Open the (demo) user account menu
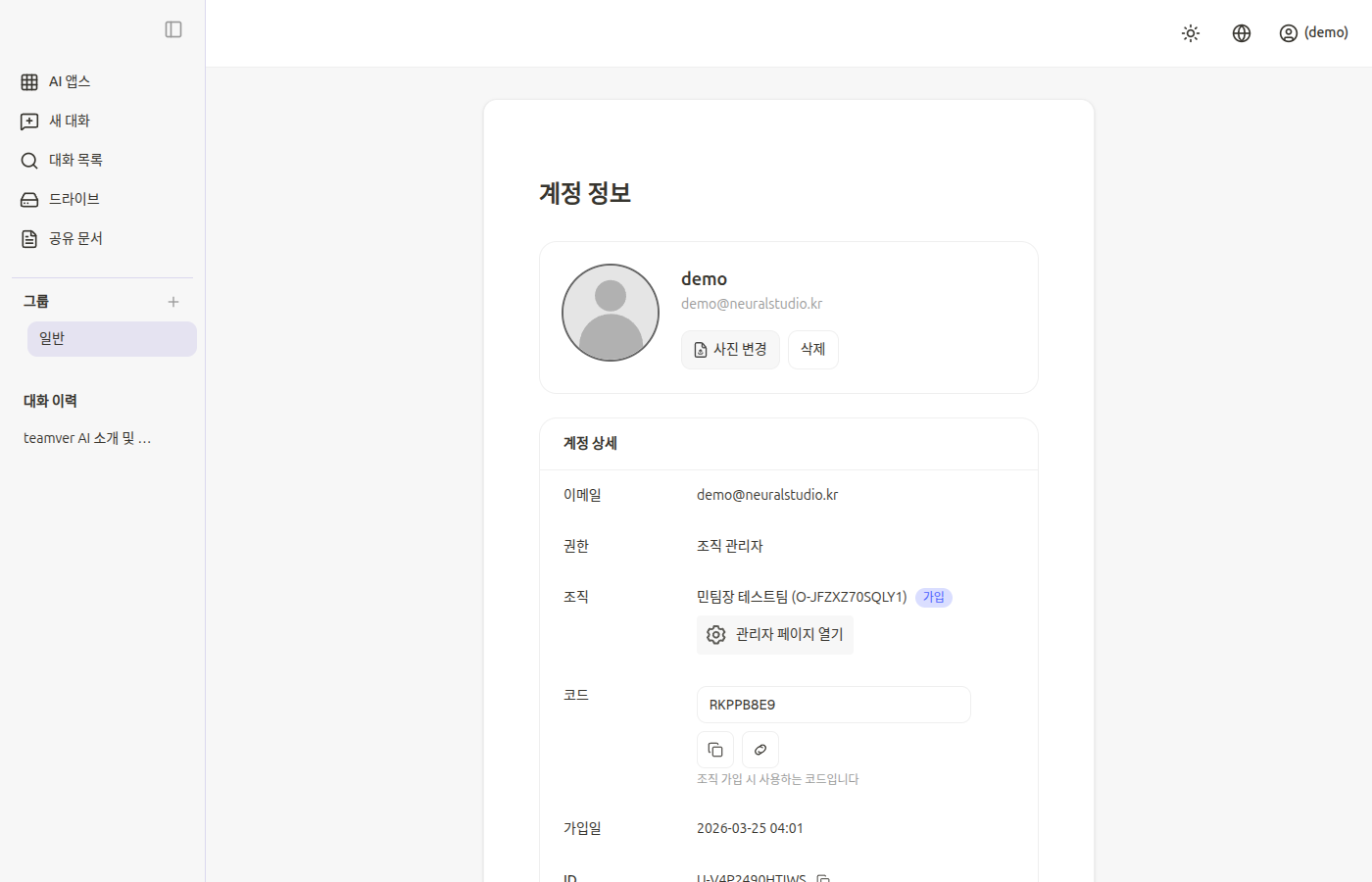The height and width of the screenshot is (882, 1372). point(1314,33)
